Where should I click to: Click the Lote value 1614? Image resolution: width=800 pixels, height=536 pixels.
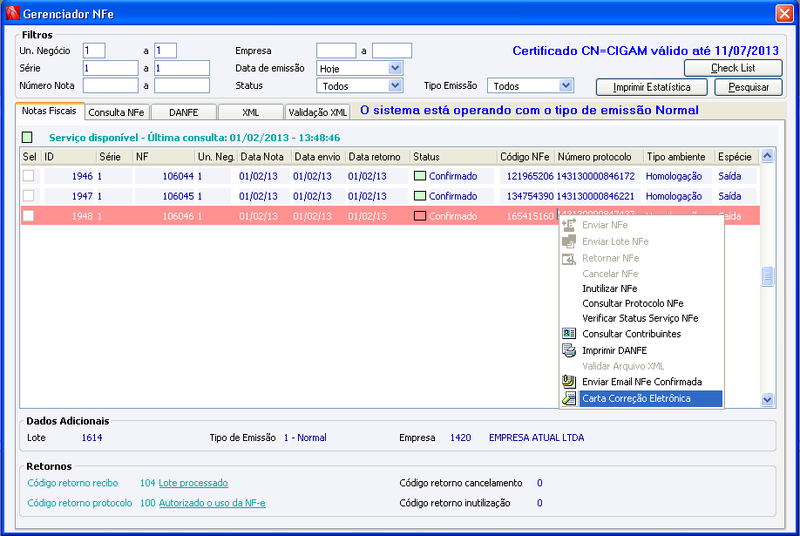[x=92, y=438]
